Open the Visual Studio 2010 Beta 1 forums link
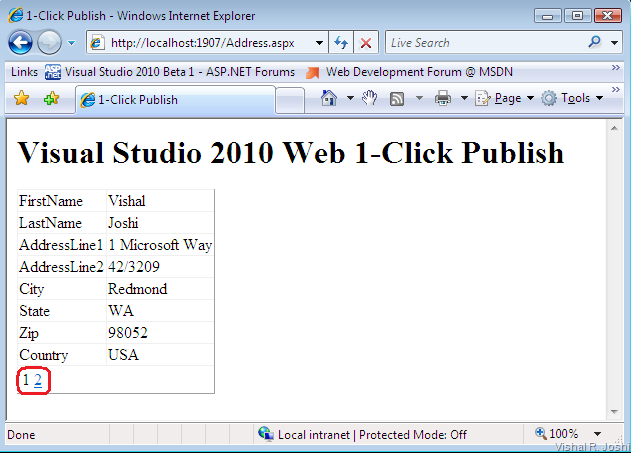The width and height of the screenshot is (631, 453). coord(180,72)
